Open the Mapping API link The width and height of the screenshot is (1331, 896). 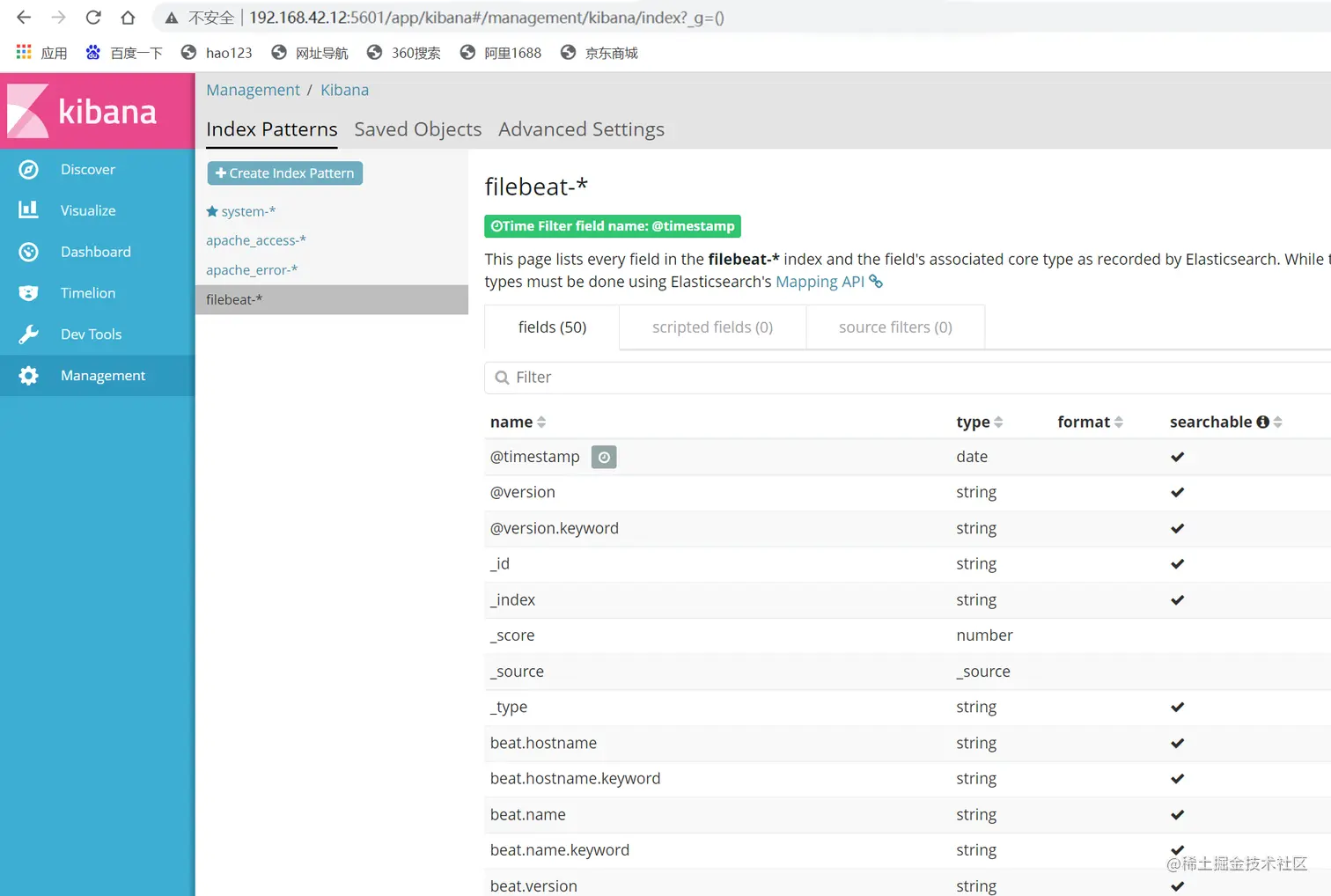pyautogui.click(x=820, y=282)
